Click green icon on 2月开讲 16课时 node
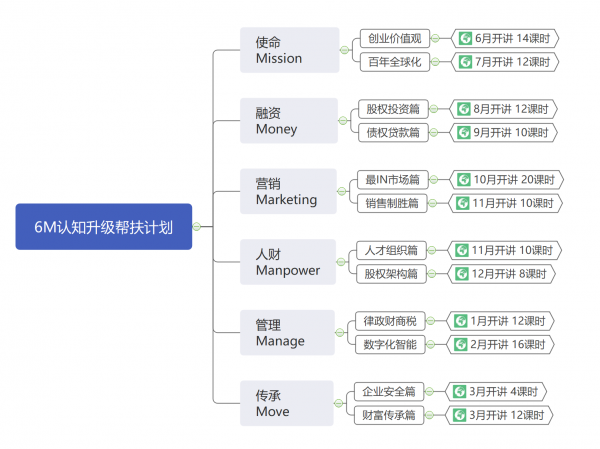Image resolution: width=600 pixels, height=449 pixels. pos(460,344)
